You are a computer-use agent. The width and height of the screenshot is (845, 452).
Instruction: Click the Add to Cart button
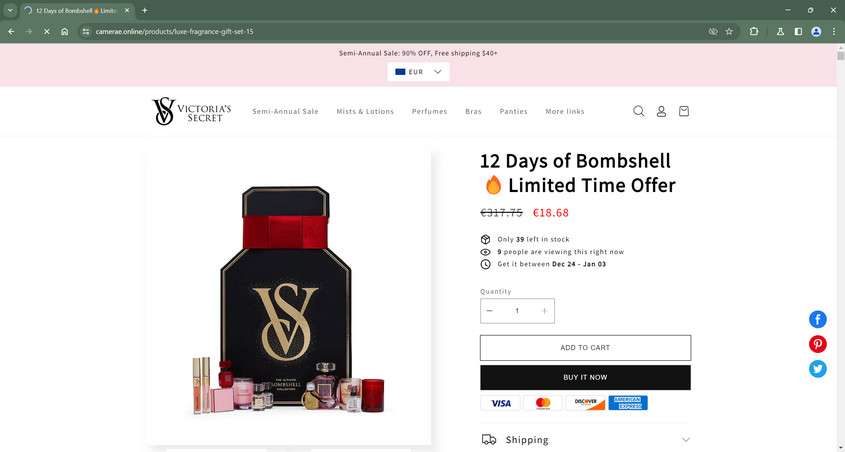coord(585,347)
